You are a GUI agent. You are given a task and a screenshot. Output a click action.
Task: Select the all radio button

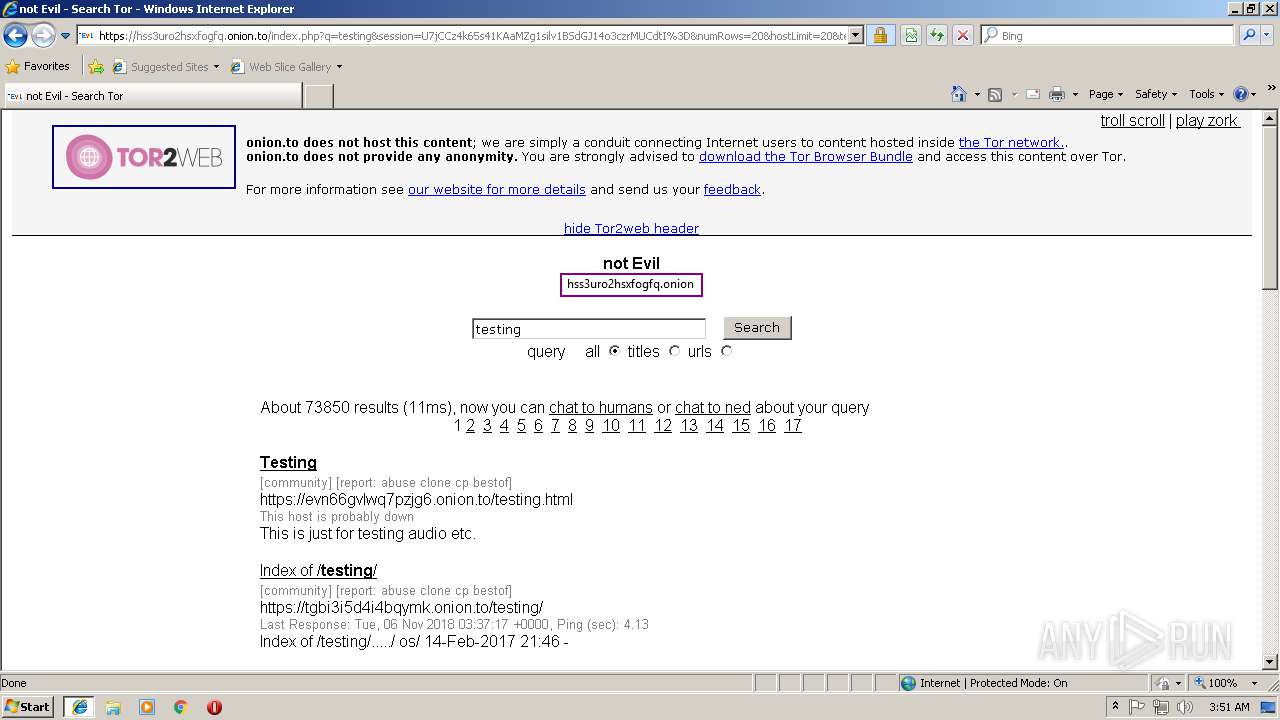(614, 351)
